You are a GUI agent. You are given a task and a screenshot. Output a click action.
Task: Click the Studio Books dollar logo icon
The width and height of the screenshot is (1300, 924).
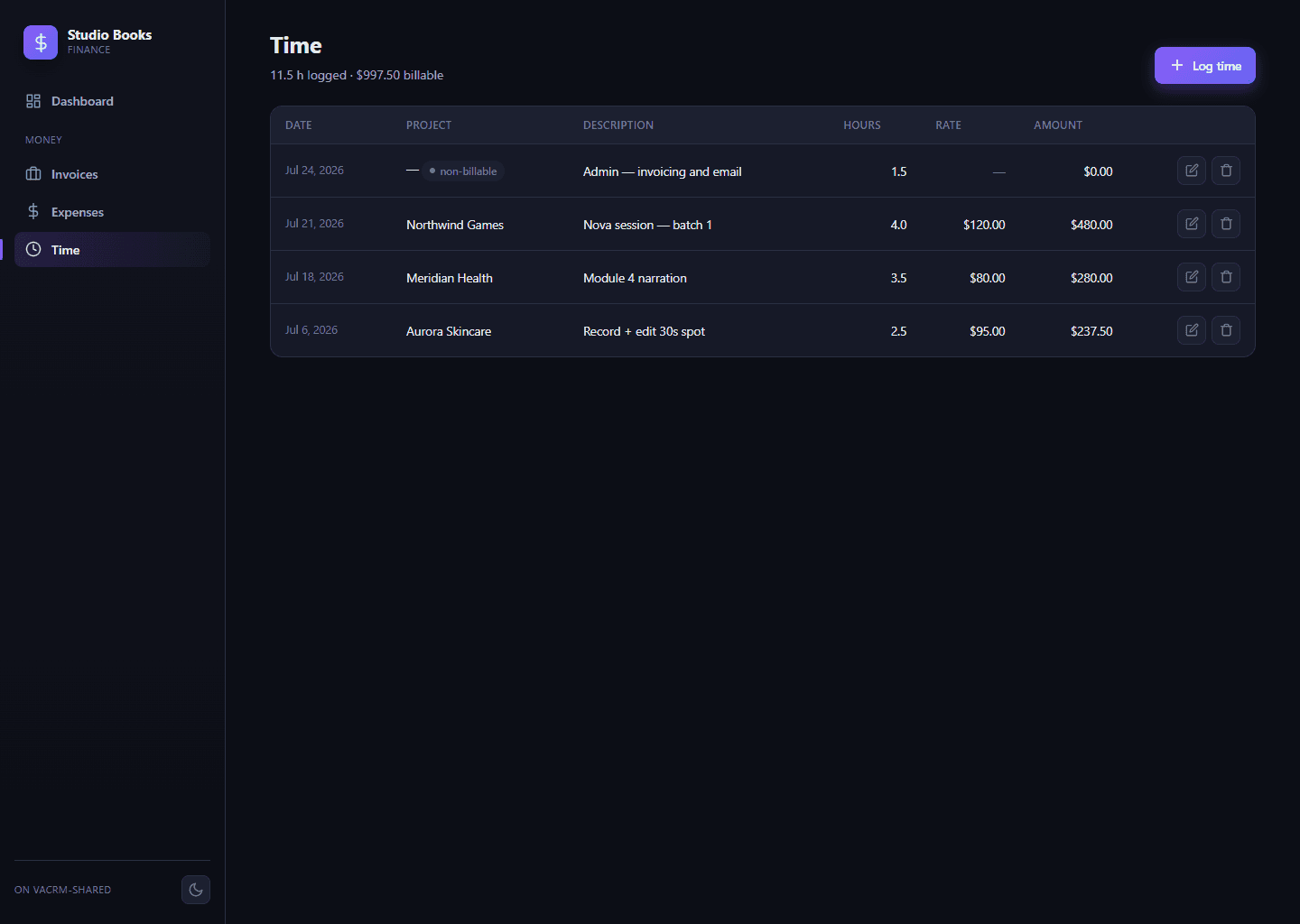tap(41, 42)
